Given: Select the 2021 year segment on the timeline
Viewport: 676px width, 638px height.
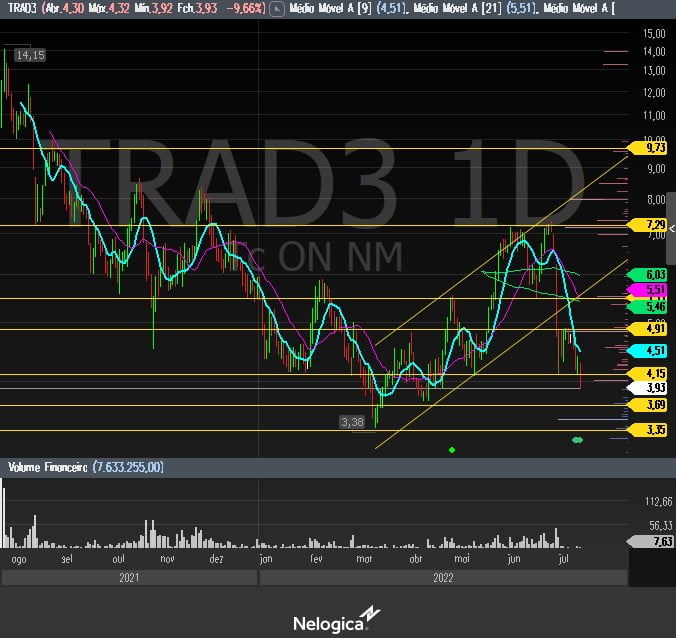Looking at the screenshot, I should click(128, 578).
